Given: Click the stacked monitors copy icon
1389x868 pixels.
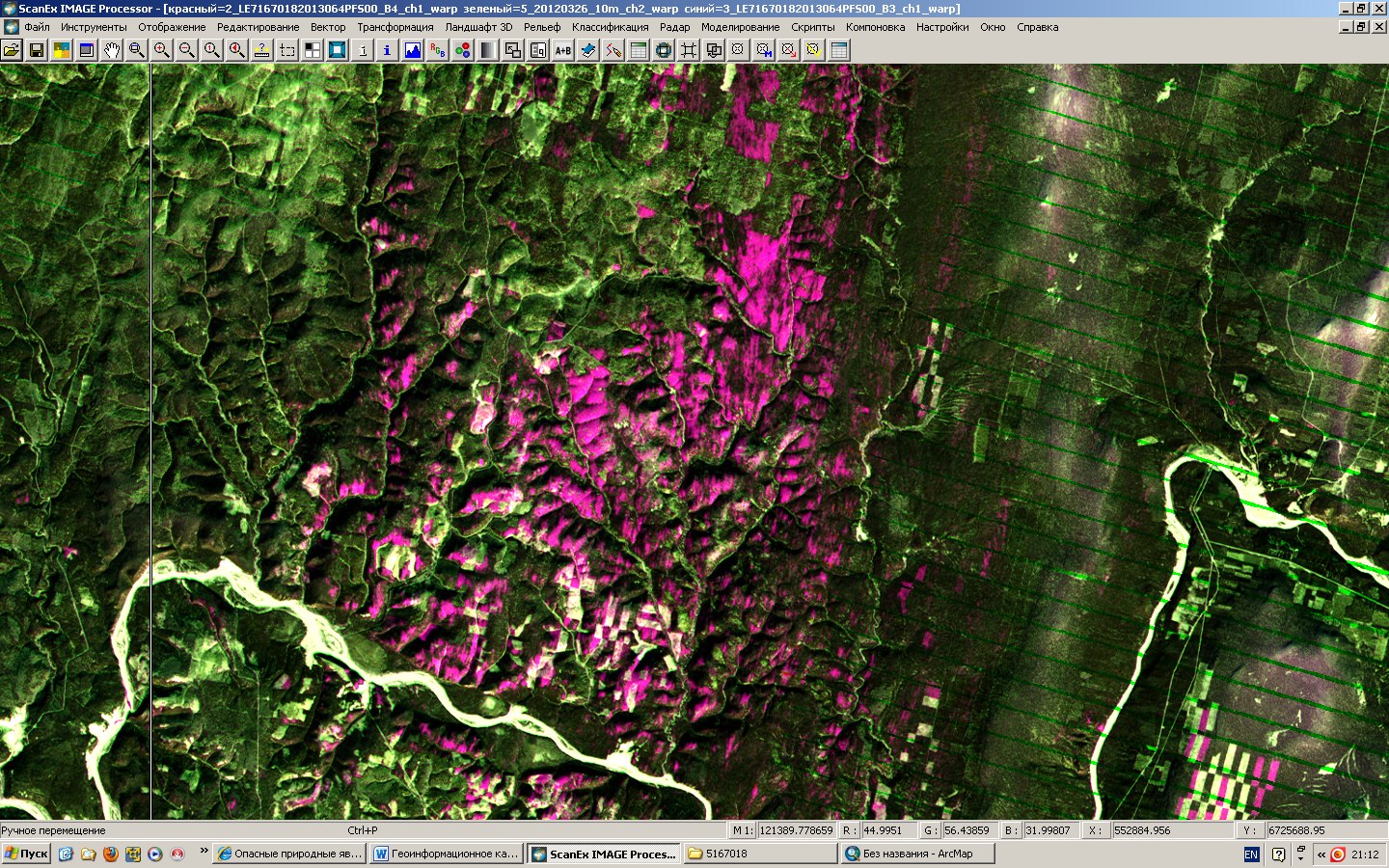Looking at the screenshot, I should (714, 50).
